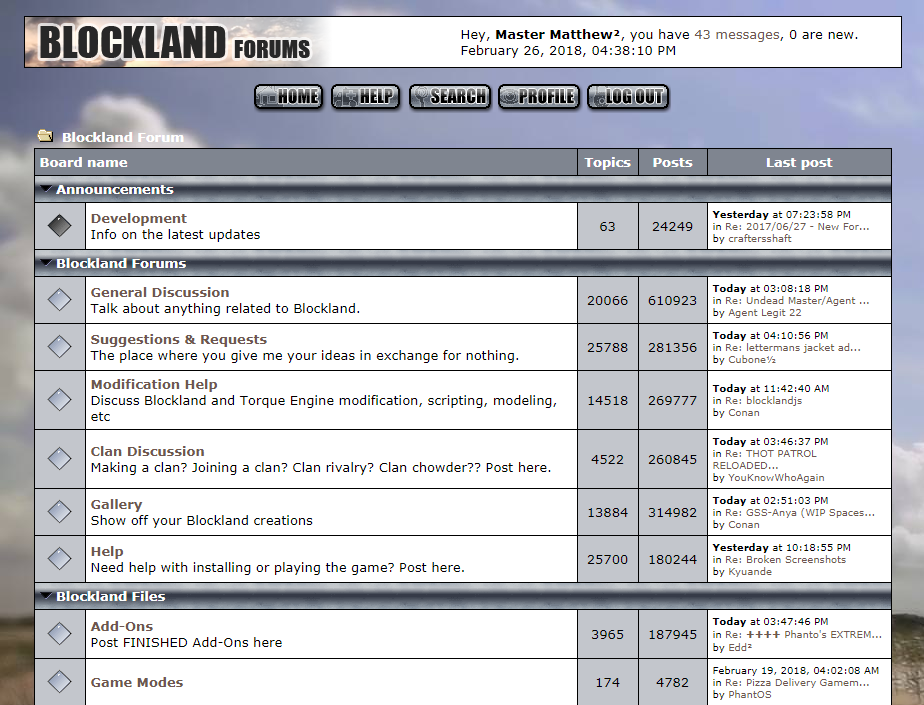Open the Add-Ons board

click(121, 627)
